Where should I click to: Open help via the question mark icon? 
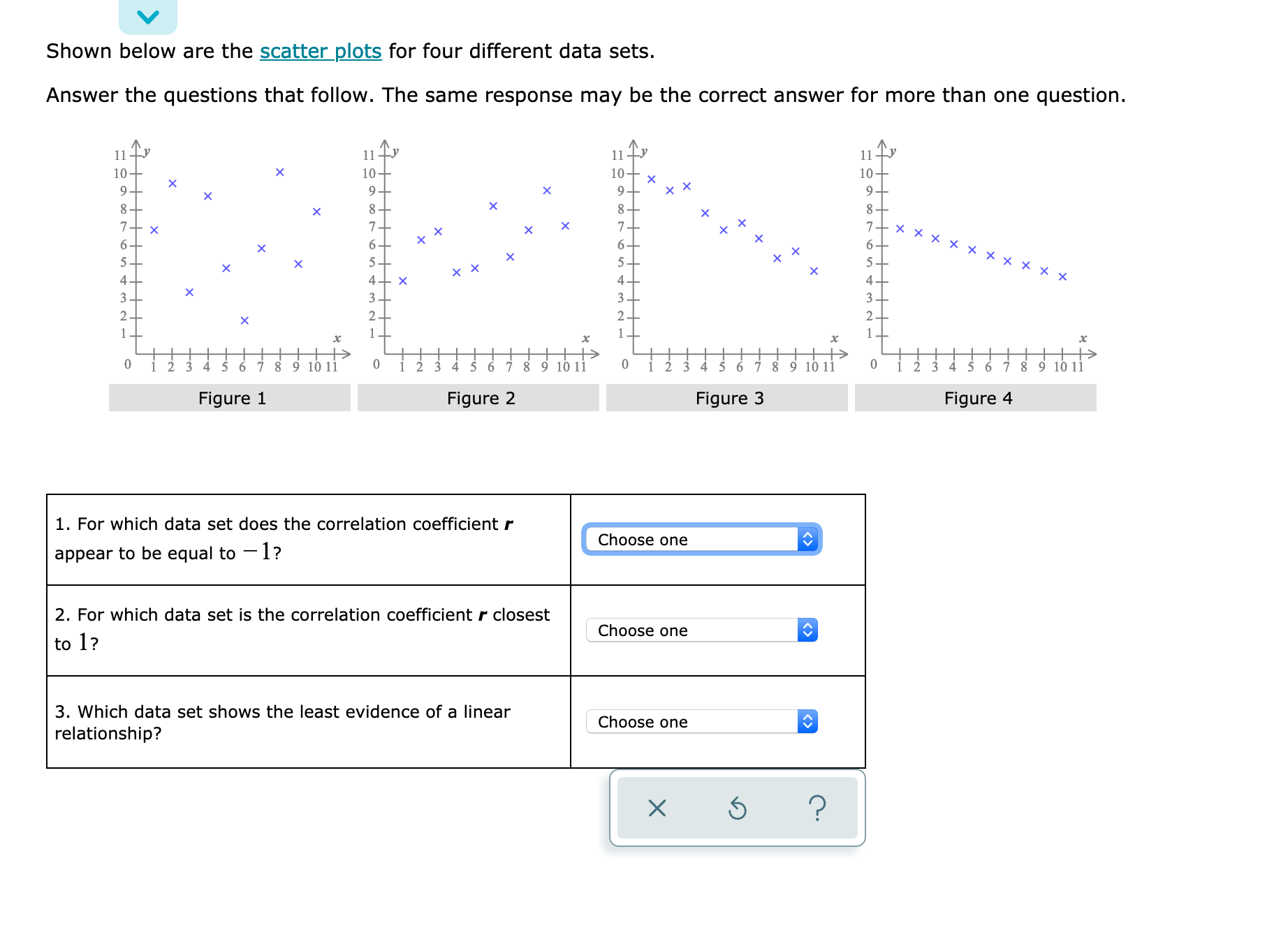pyautogui.click(x=817, y=809)
